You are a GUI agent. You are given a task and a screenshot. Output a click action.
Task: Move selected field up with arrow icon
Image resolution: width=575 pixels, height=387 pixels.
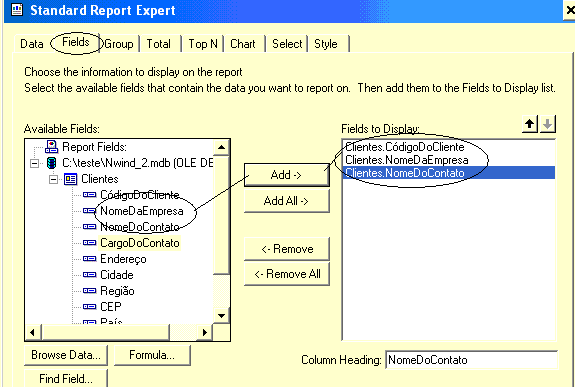click(x=530, y=124)
